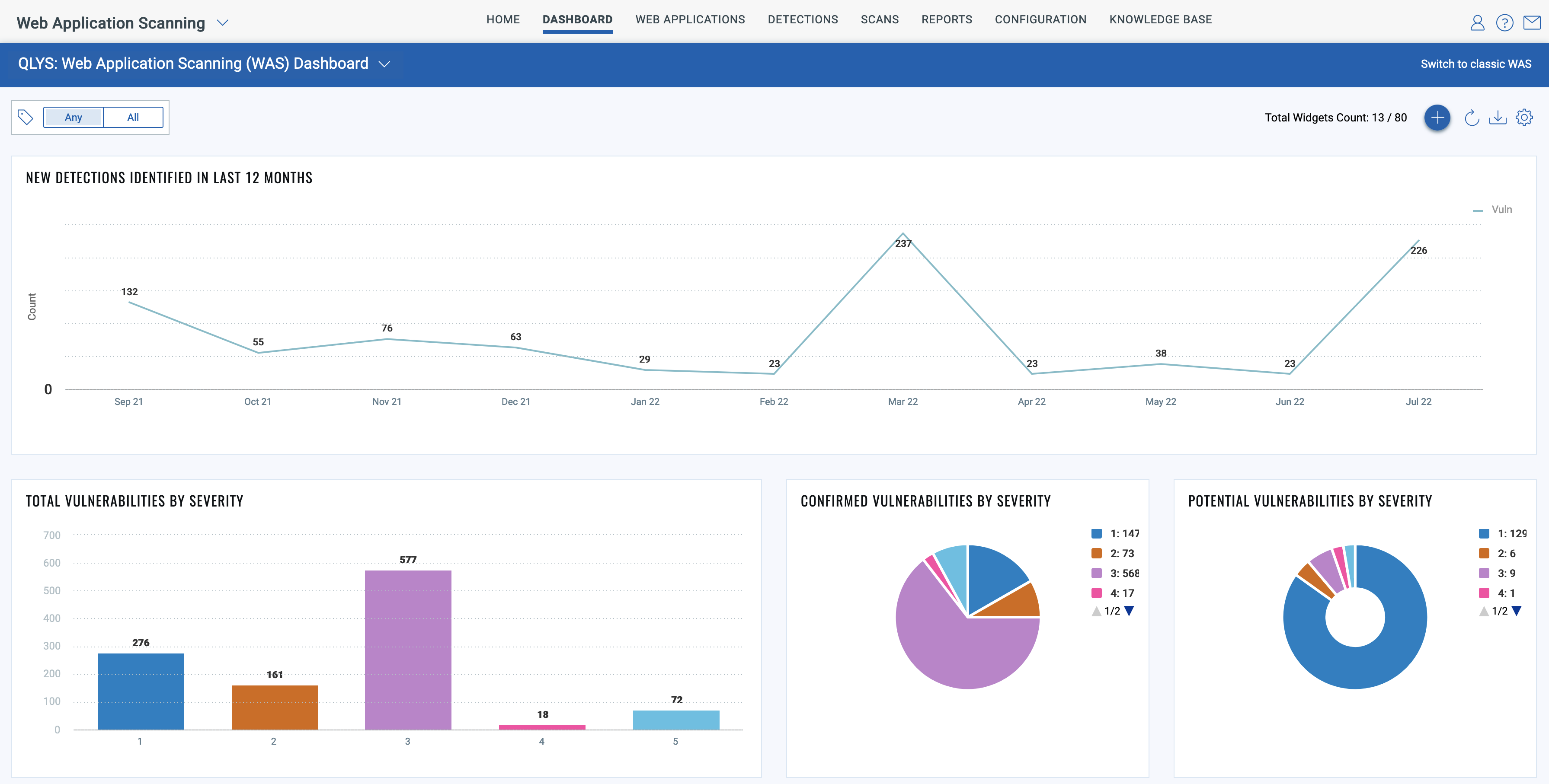
Task: Open the WAS Dashboard selector chevron
Action: click(x=384, y=64)
